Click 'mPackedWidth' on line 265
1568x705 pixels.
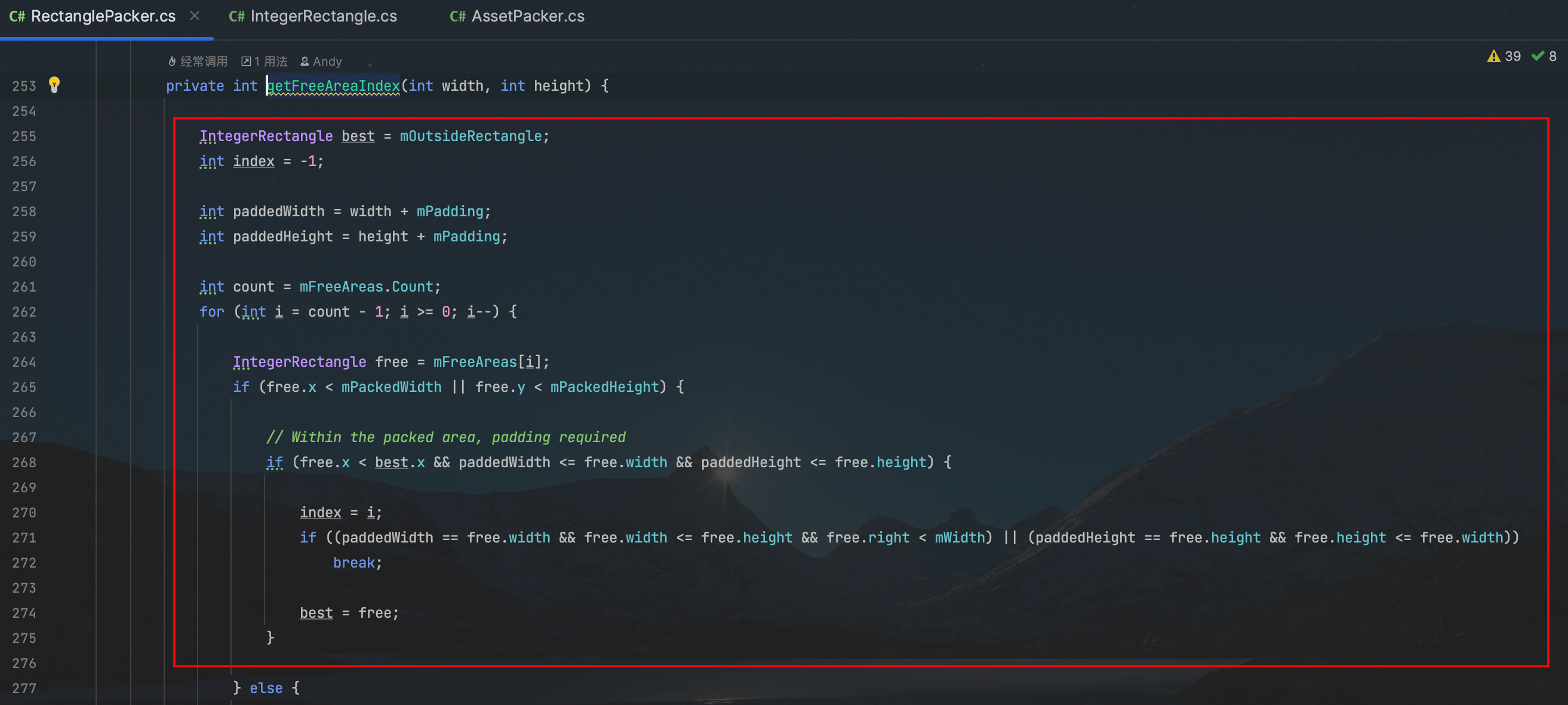point(391,387)
